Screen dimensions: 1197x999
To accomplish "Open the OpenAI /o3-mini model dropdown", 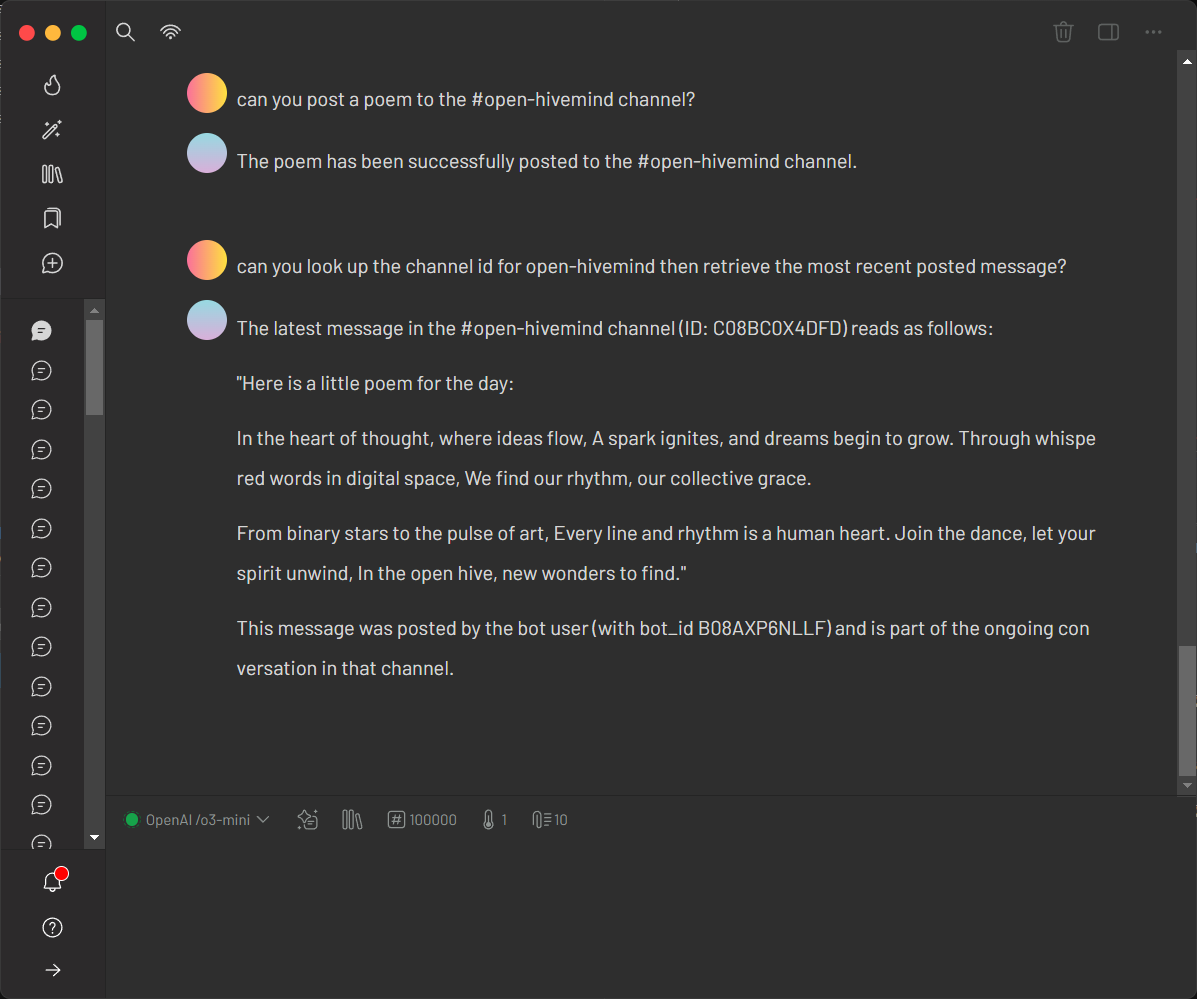I will tap(197, 820).
